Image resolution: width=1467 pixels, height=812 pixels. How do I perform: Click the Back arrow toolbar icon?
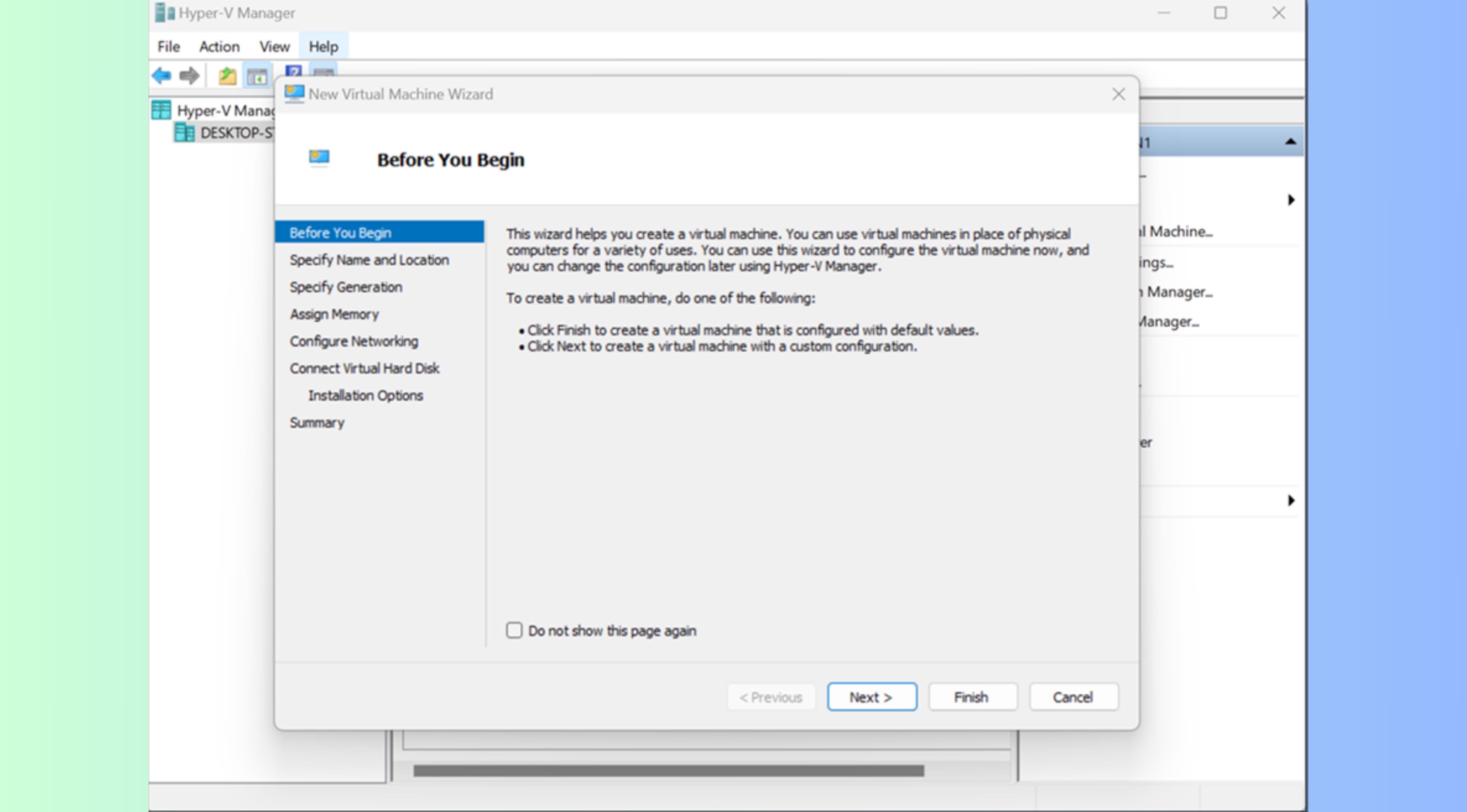click(x=162, y=76)
